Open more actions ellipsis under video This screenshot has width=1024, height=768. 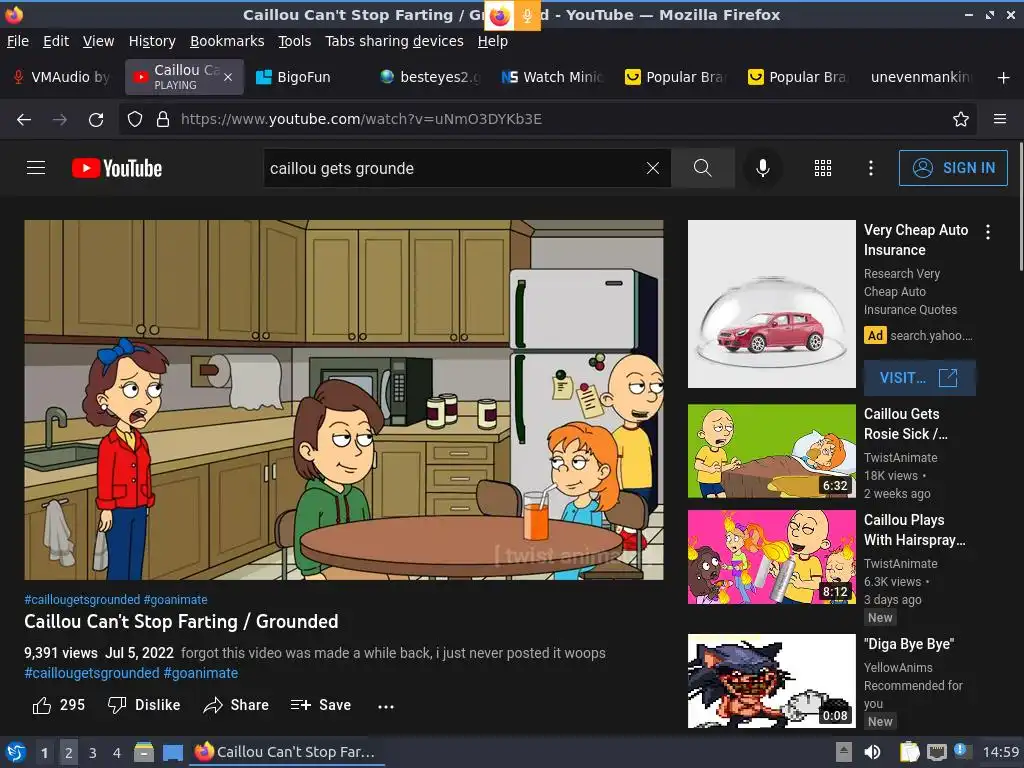point(386,706)
